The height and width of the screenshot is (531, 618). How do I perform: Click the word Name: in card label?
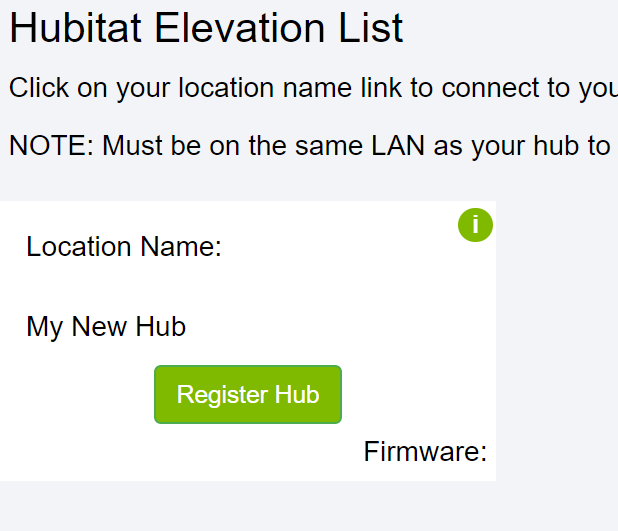pyautogui.click(x=181, y=247)
